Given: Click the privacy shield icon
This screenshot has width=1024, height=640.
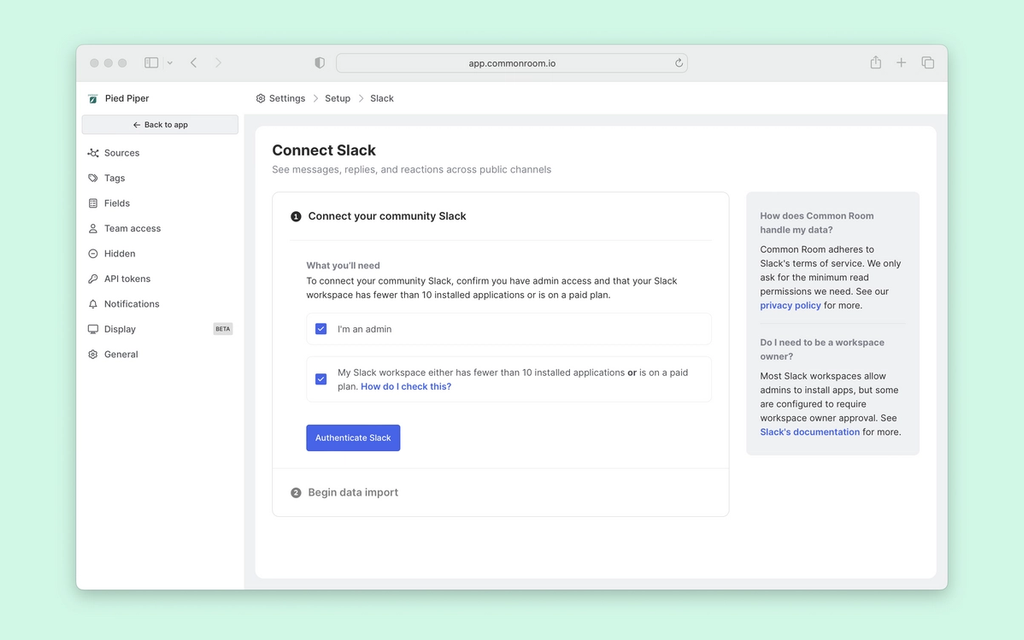Looking at the screenshot, I should point(319,63).
